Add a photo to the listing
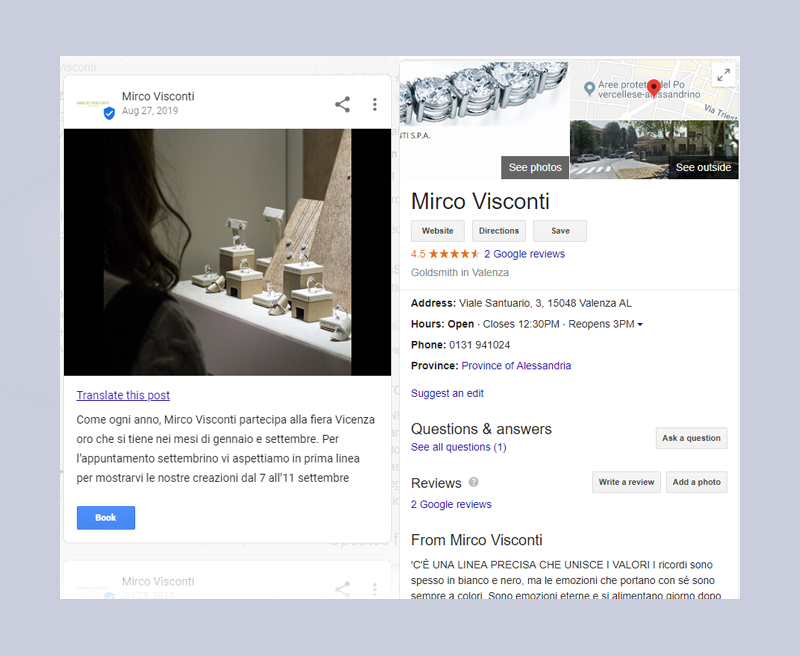 click(696, 482)
